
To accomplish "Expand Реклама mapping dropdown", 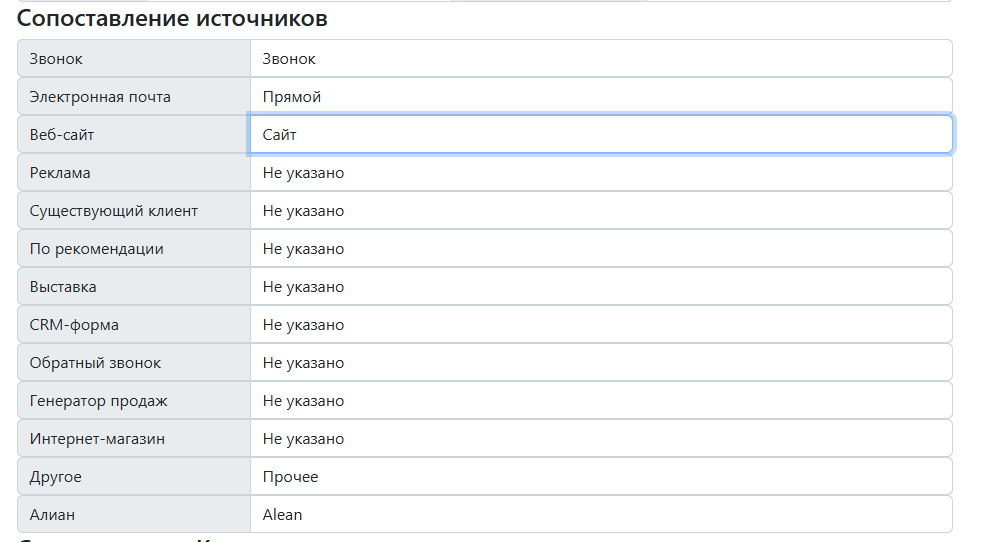I will tap(601, 173).
